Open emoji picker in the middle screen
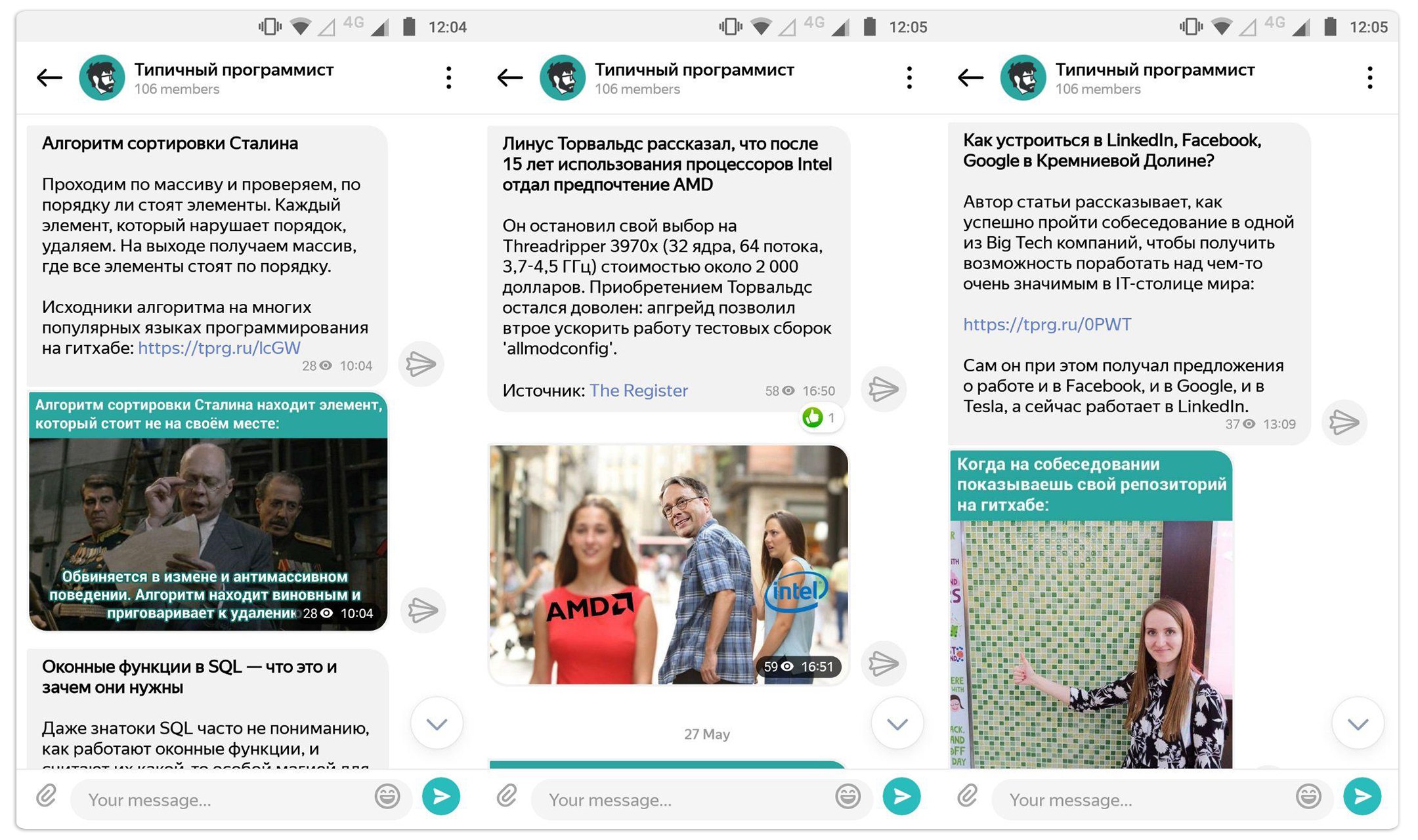 pos(848,797)
